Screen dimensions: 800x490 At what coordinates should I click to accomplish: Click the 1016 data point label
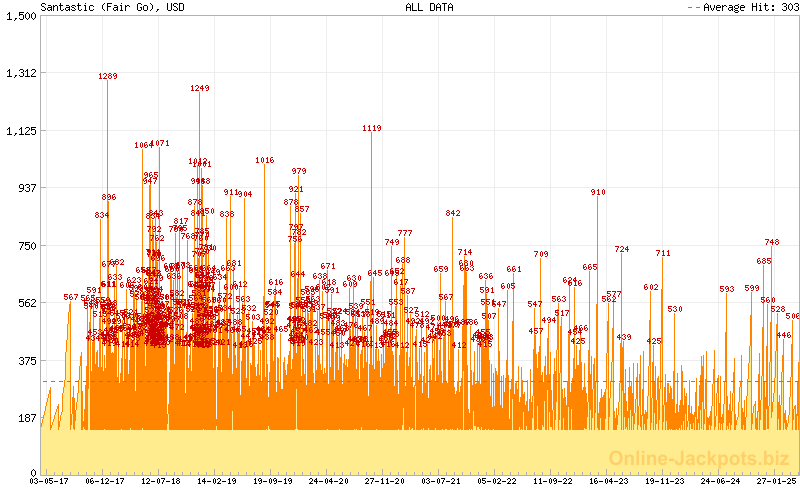[265, 161]
